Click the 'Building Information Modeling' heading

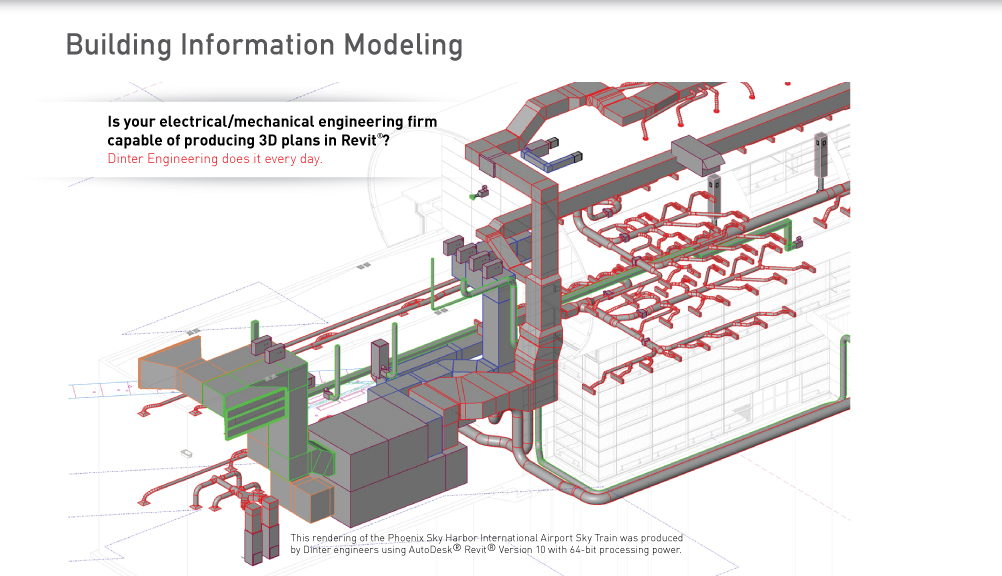pyautogui.click(x=264, y=45)
